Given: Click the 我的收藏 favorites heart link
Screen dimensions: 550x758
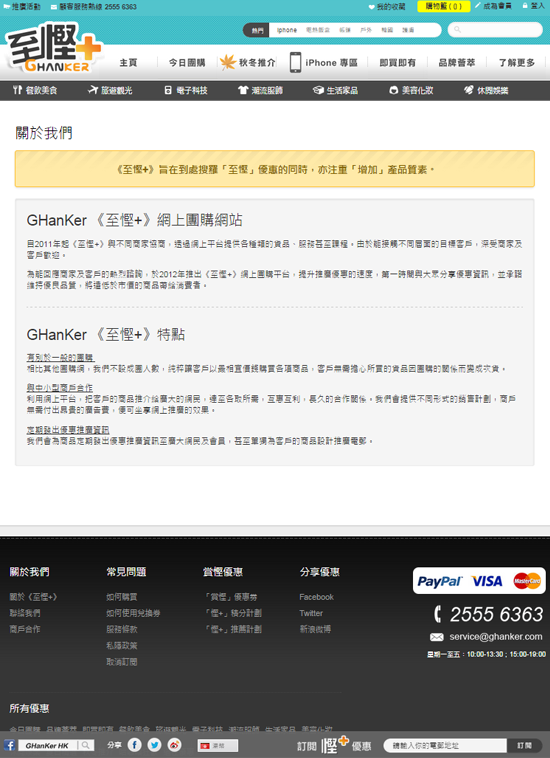Looking at the screenshot, I should (387, 7).
